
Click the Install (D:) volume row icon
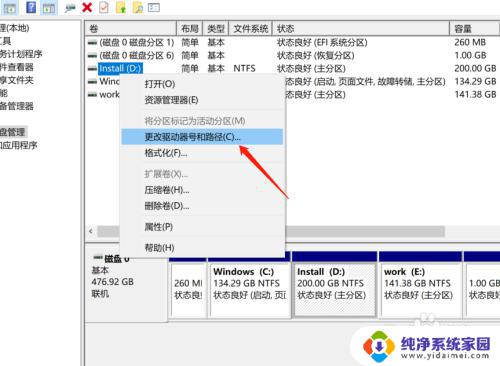(92, 69)
